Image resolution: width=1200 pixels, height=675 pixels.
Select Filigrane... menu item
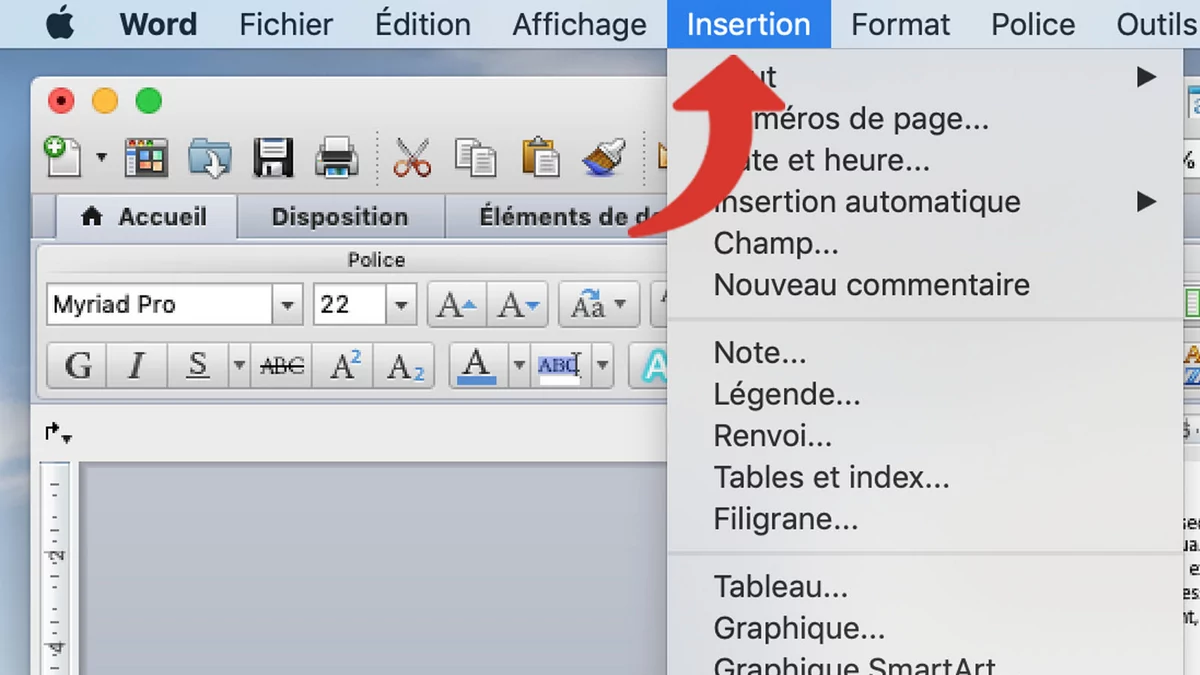[925, 520]
